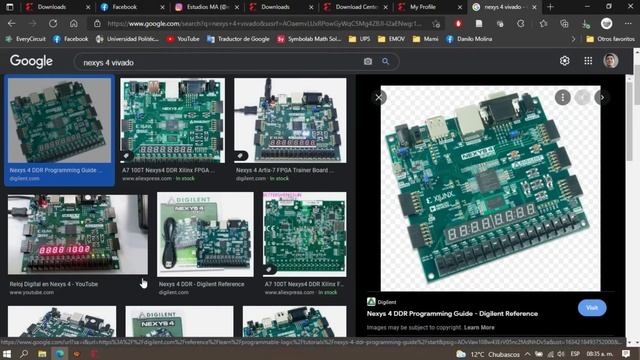Select Reloj Digital en Nexys 4 YouTube thumbnail
640x360 pixels.
pyautogui.click(x=78, y=234)
